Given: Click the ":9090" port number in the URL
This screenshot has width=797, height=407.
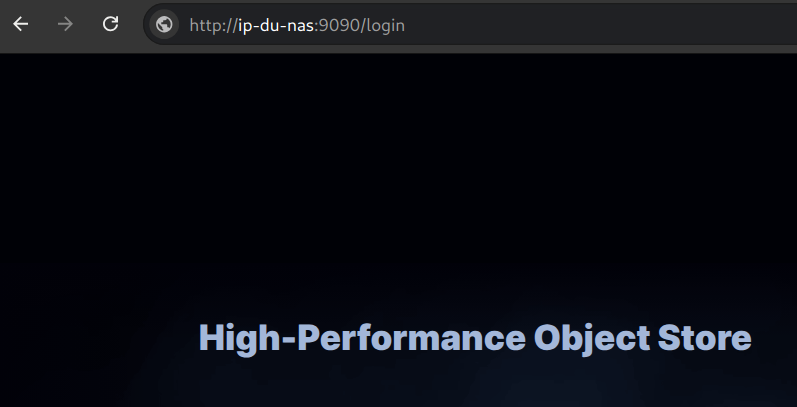Looking at the screenshot, I should click(338, 25).
